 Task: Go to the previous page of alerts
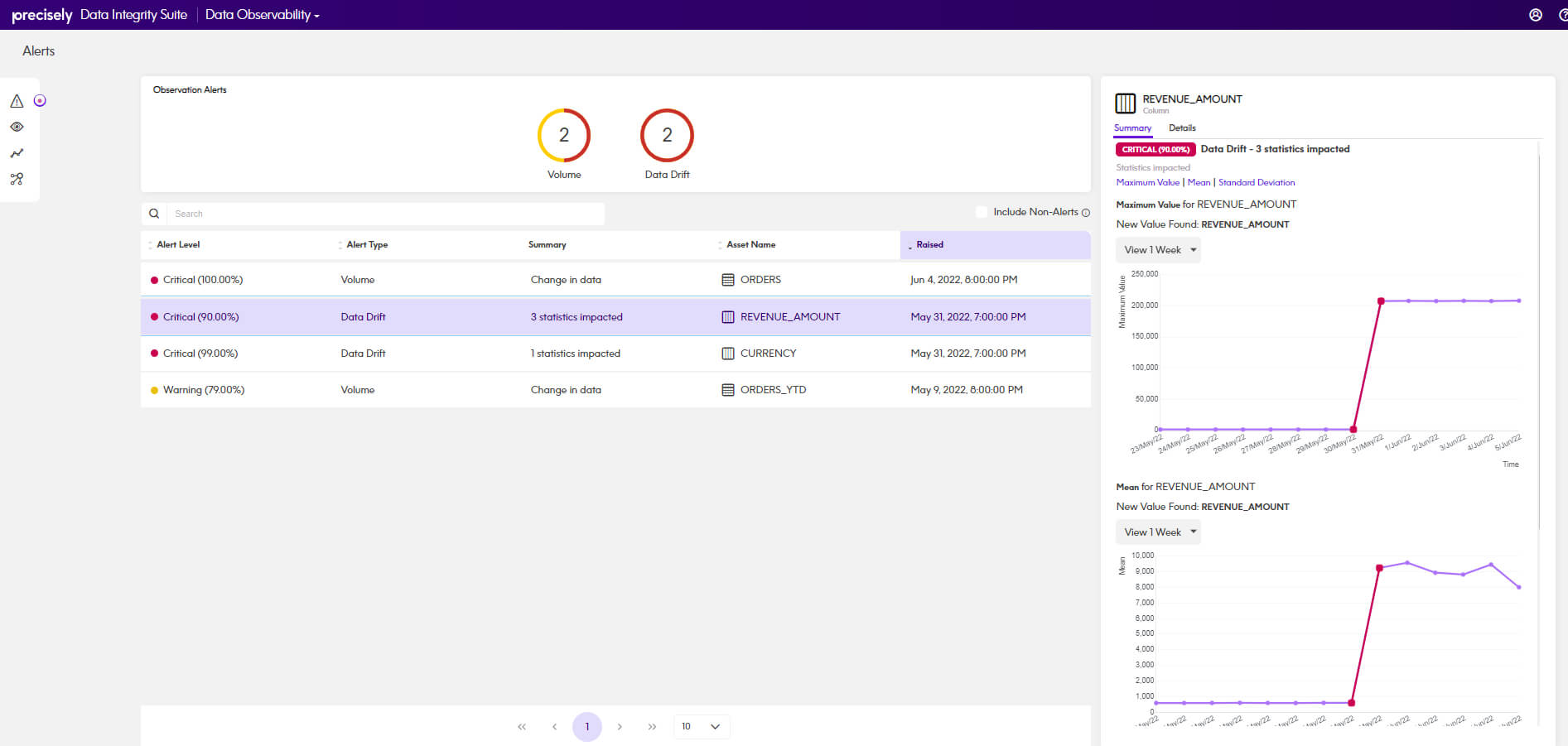(x=554, y=727)
